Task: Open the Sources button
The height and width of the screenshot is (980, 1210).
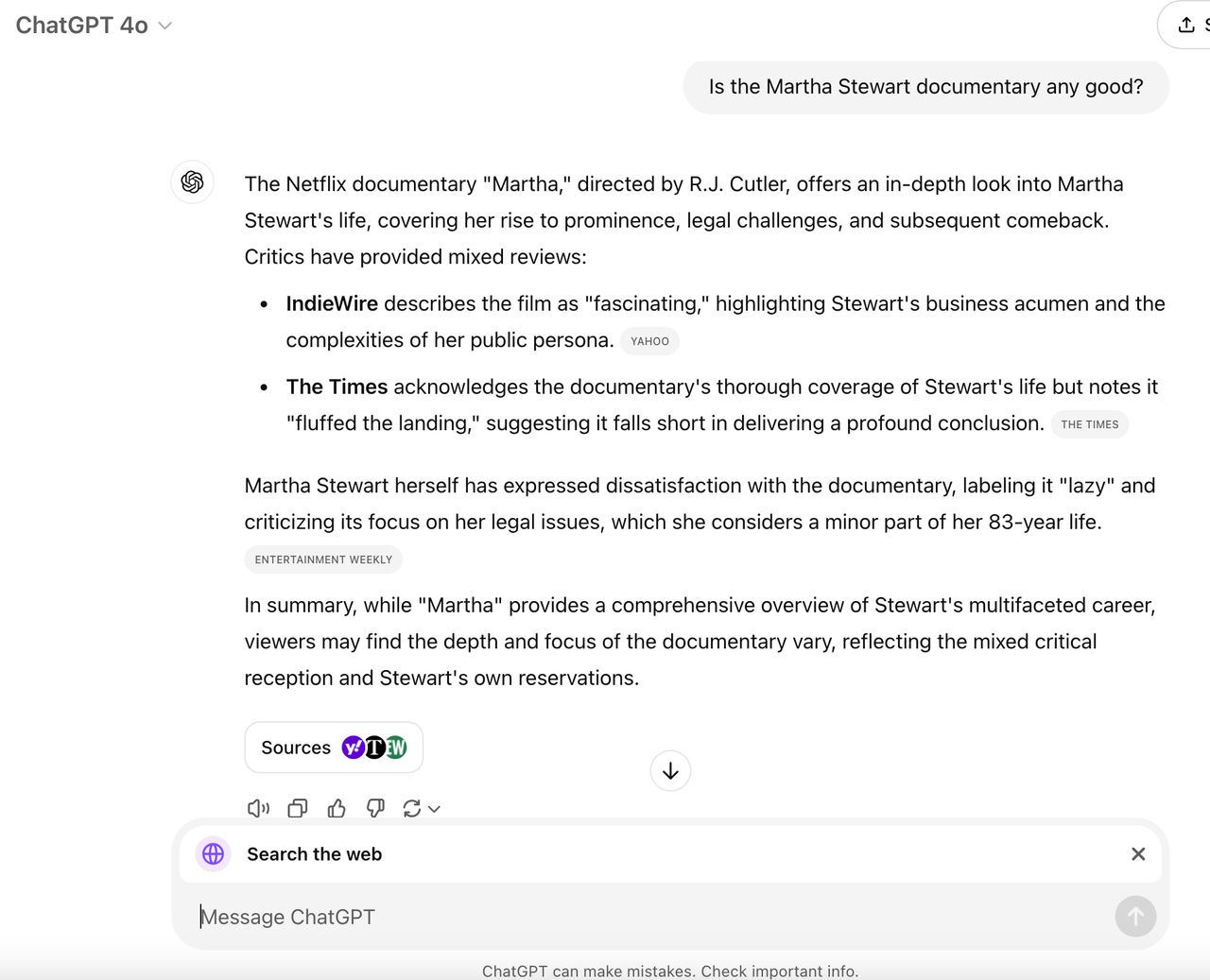Action: [334, 748]
